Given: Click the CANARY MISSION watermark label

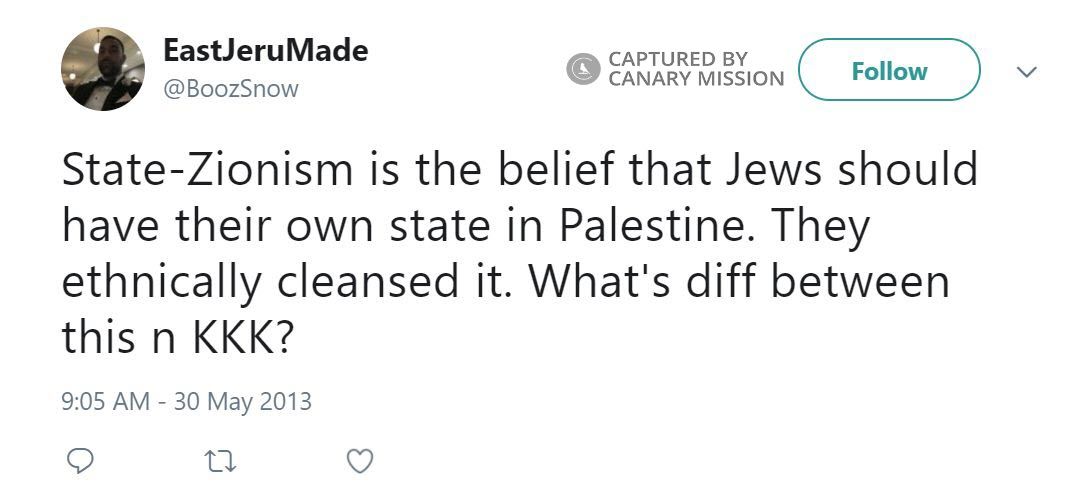Looking at the screenshot, I should pyautogui.click(x=697, y=79).
